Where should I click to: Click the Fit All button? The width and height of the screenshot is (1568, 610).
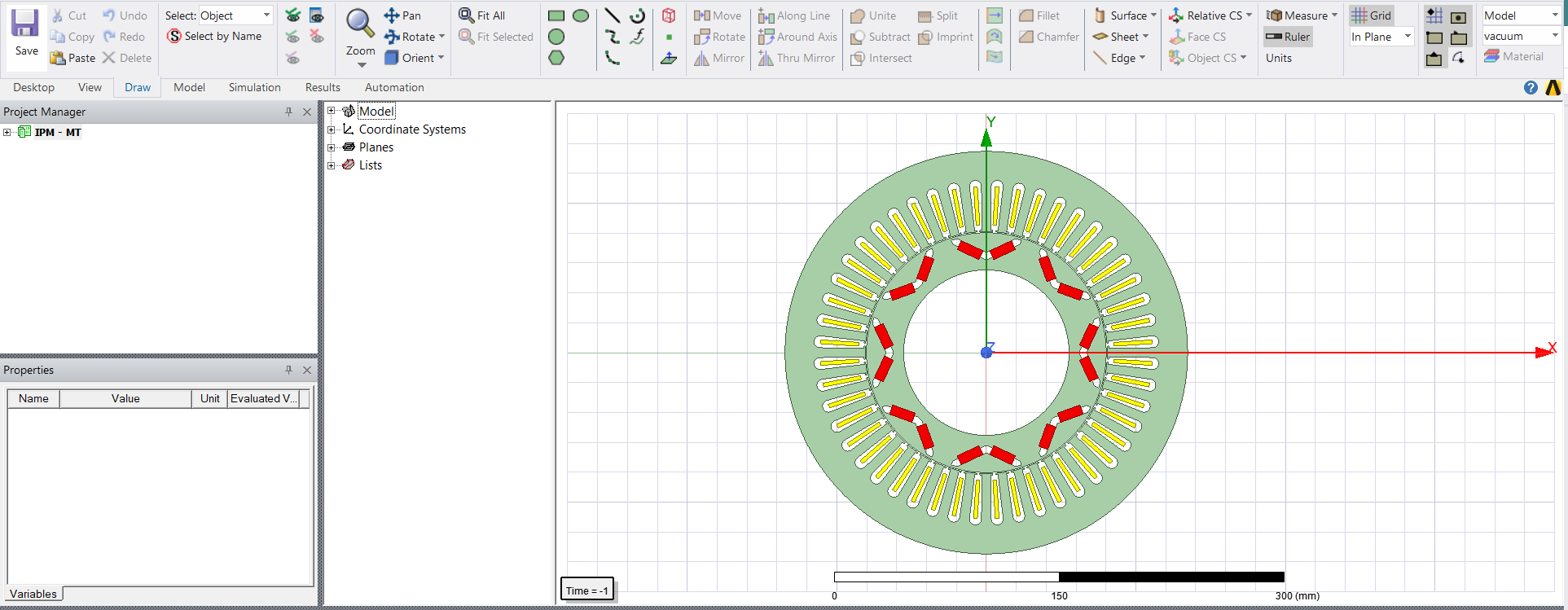click(x=482, y=15)
